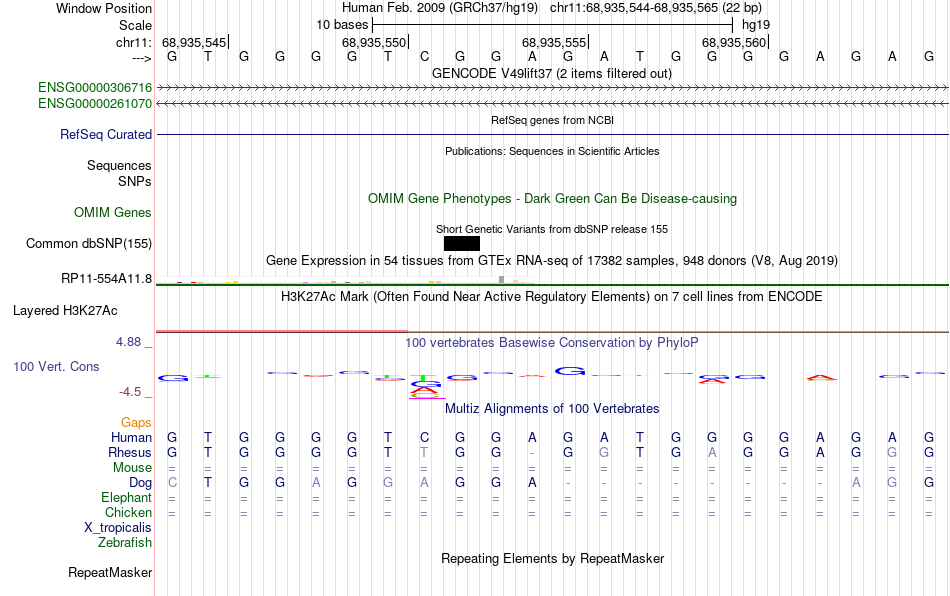950x596 pixels.
Task: Click the GENCODE V49lift37 track title
Action: click(x=552, y=74)
